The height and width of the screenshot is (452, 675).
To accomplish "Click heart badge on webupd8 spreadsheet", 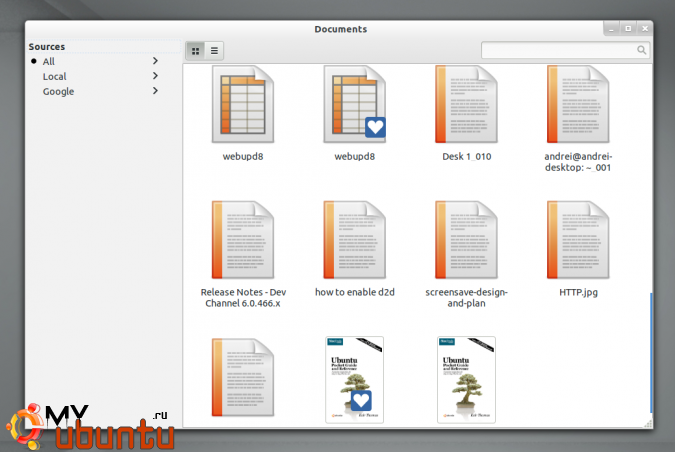I will [x=375, y=127].
